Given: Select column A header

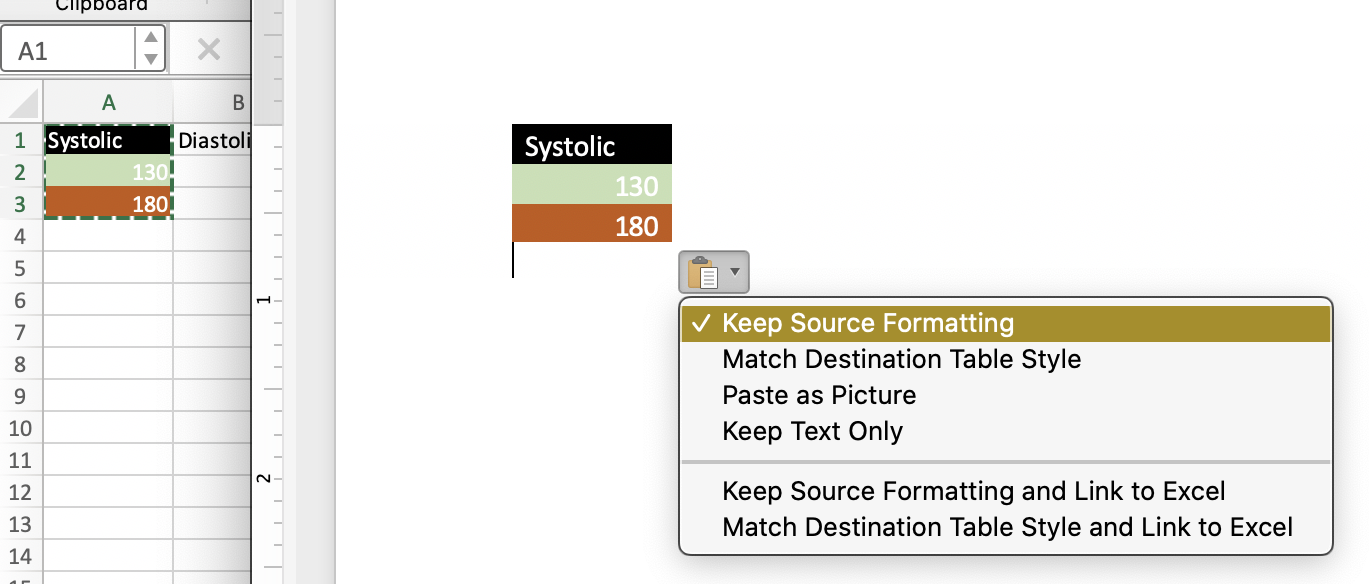Looking at the screenshot, I should (109, 102).
